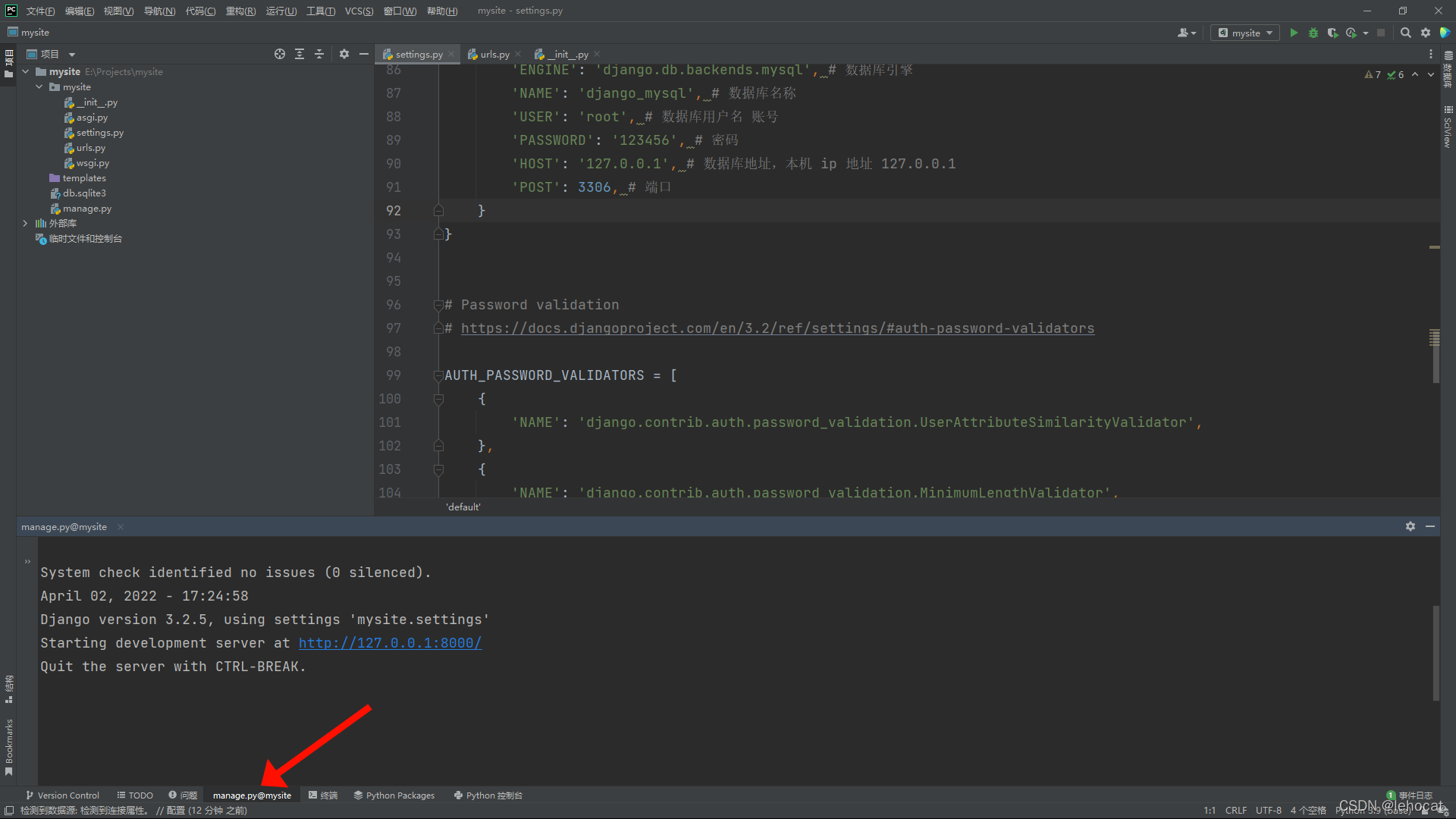Open project panel options gear
Viewport: 1456px width, 819px height.
pyautogui.click(x=344, y=54)
